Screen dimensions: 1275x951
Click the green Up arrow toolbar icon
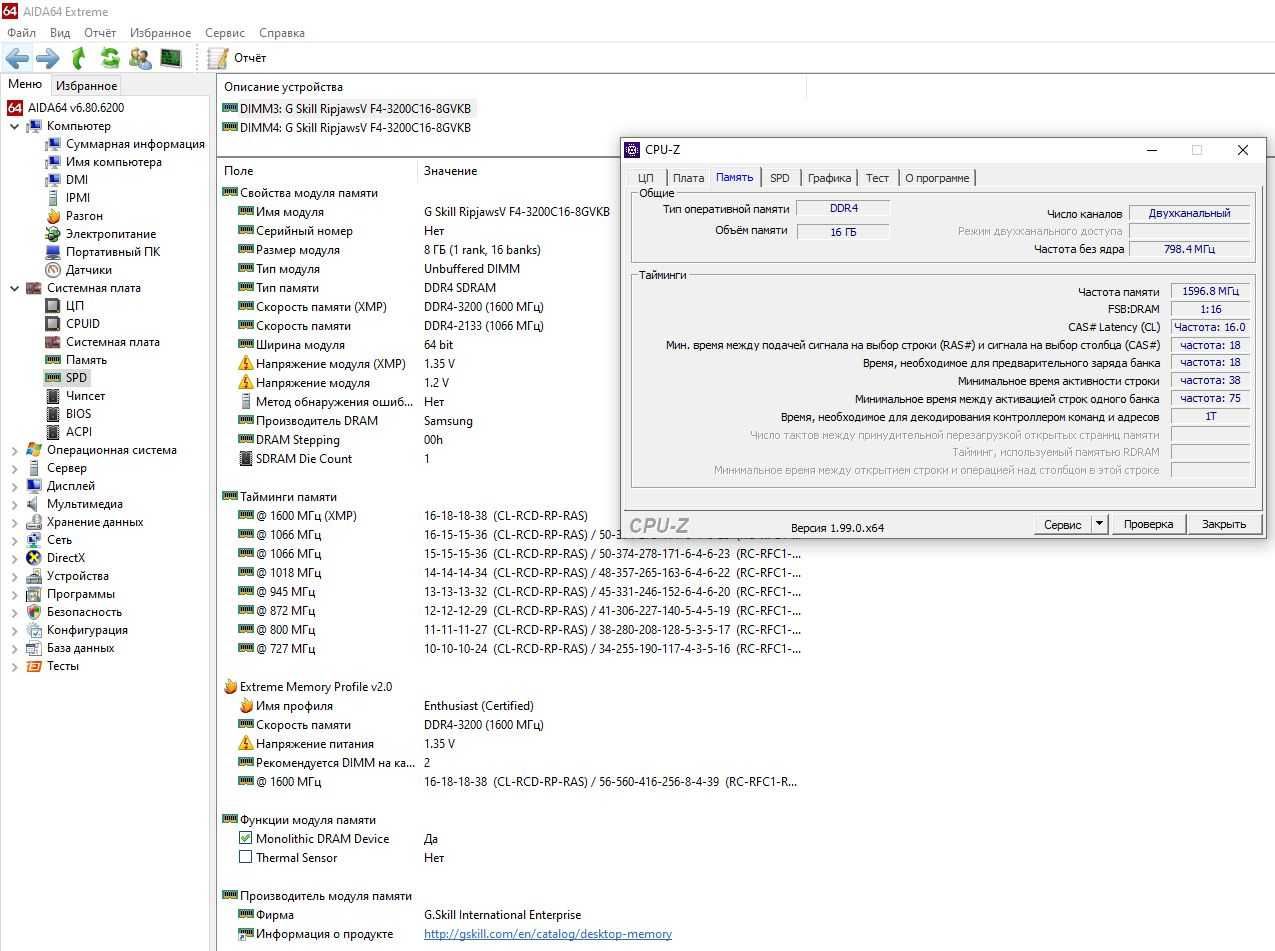(x=79, y=58)
